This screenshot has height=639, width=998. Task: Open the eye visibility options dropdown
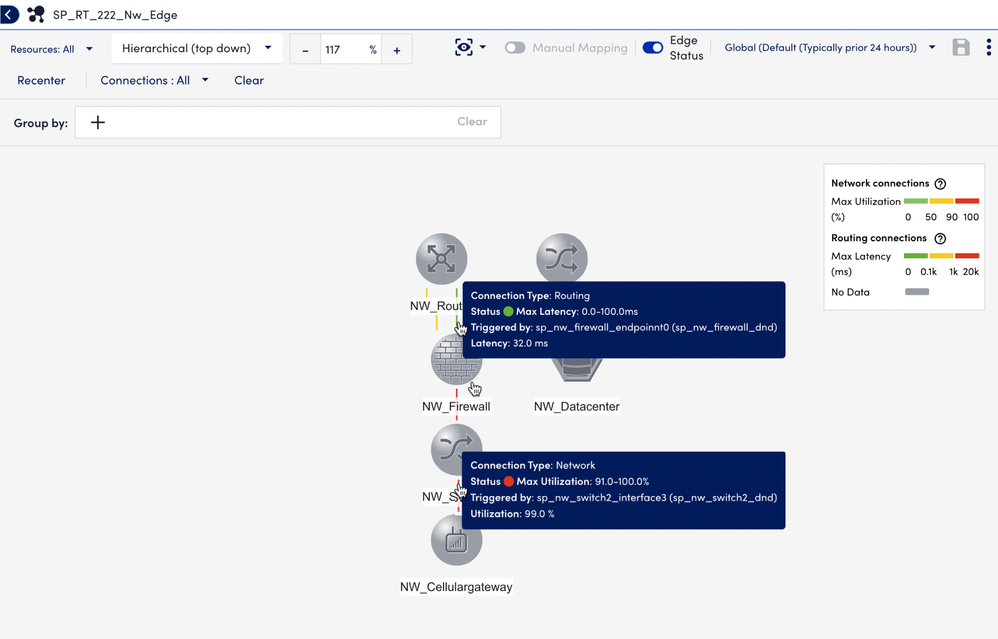(x=470, y=48)
